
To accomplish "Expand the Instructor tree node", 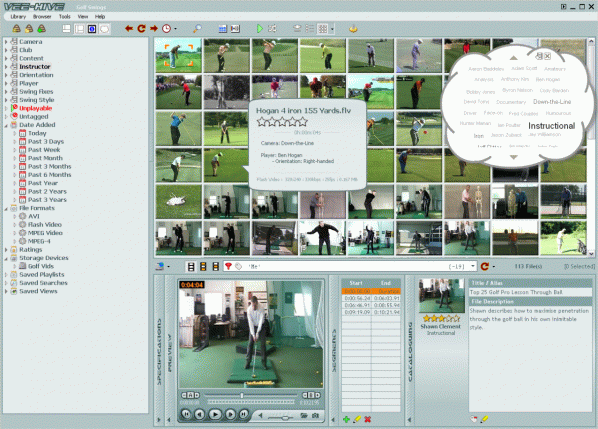I will [x=6, y=67].
